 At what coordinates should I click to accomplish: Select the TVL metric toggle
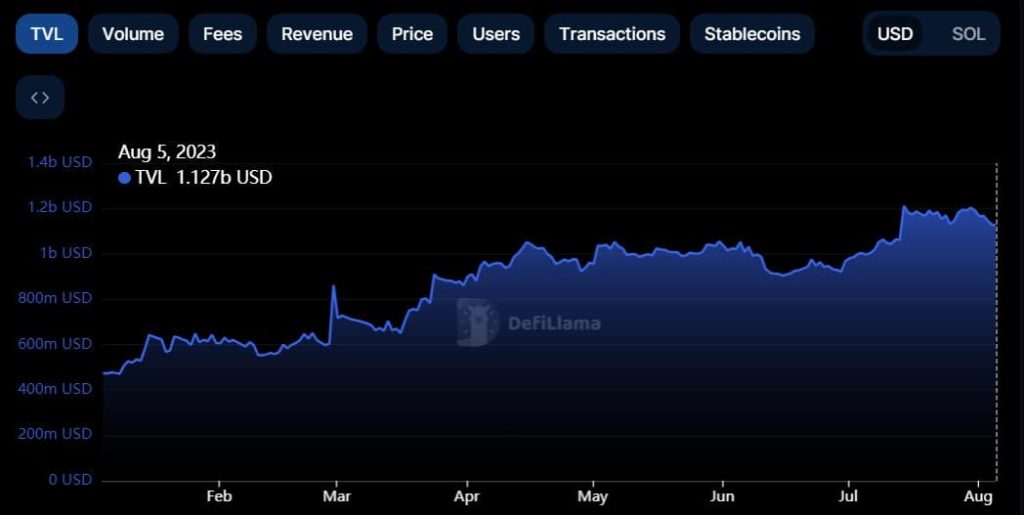[x=47, y=34]
